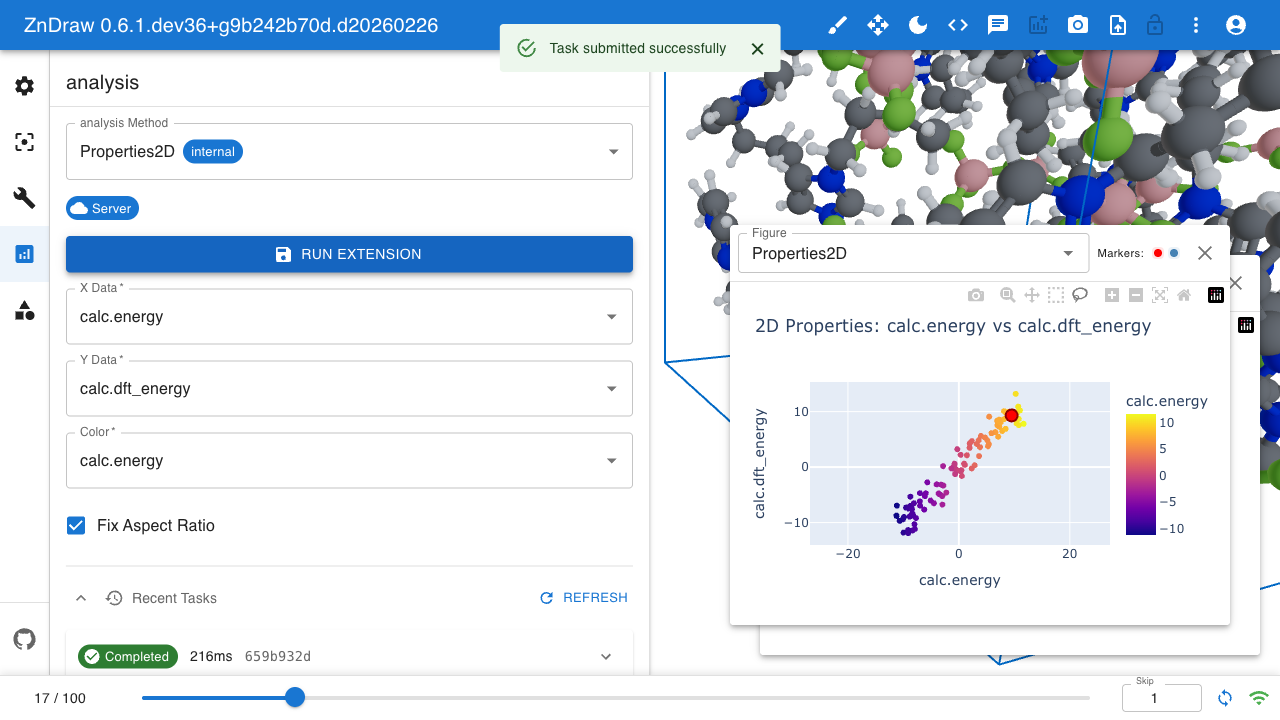Open the GitHub link icon in the sidebar
The width and height of the screenshot is (1280, 720).
[25, 638]
